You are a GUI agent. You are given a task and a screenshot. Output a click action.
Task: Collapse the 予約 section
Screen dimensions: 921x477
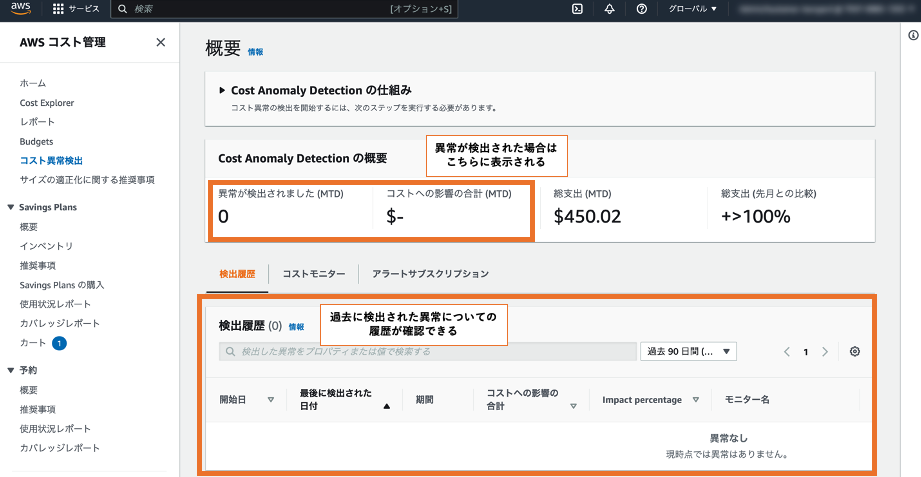[11, 371]
